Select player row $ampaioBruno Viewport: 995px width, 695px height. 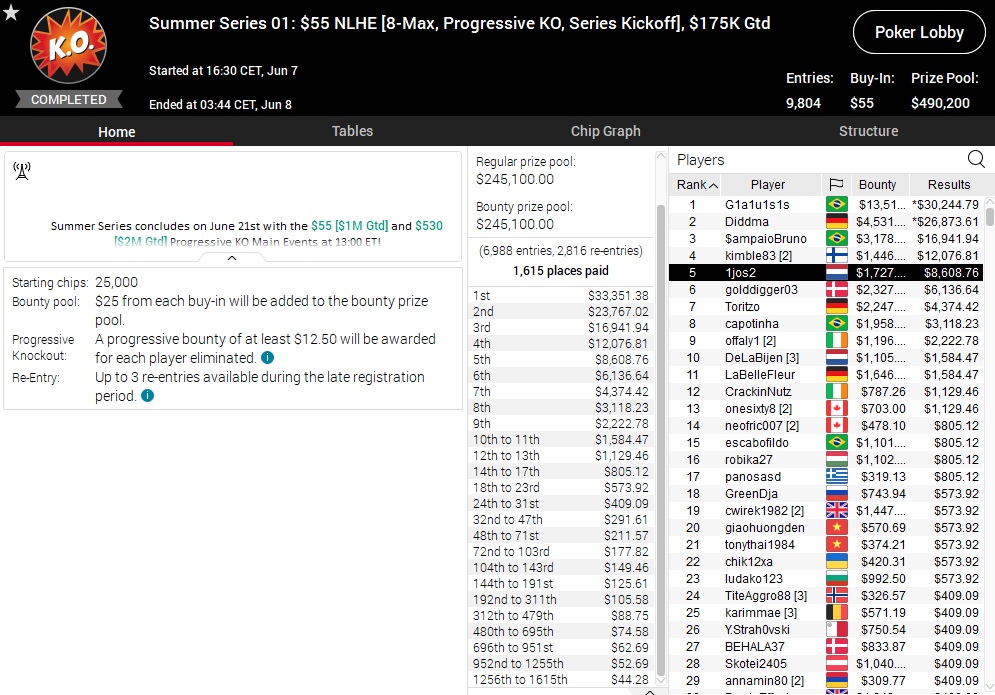point(826,239)
